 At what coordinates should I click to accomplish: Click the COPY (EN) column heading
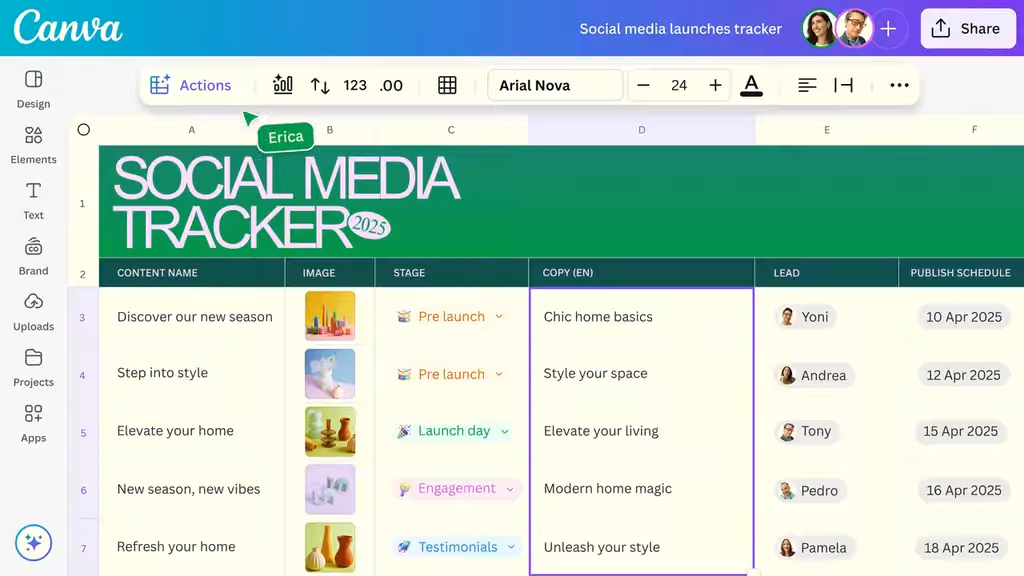568,273
